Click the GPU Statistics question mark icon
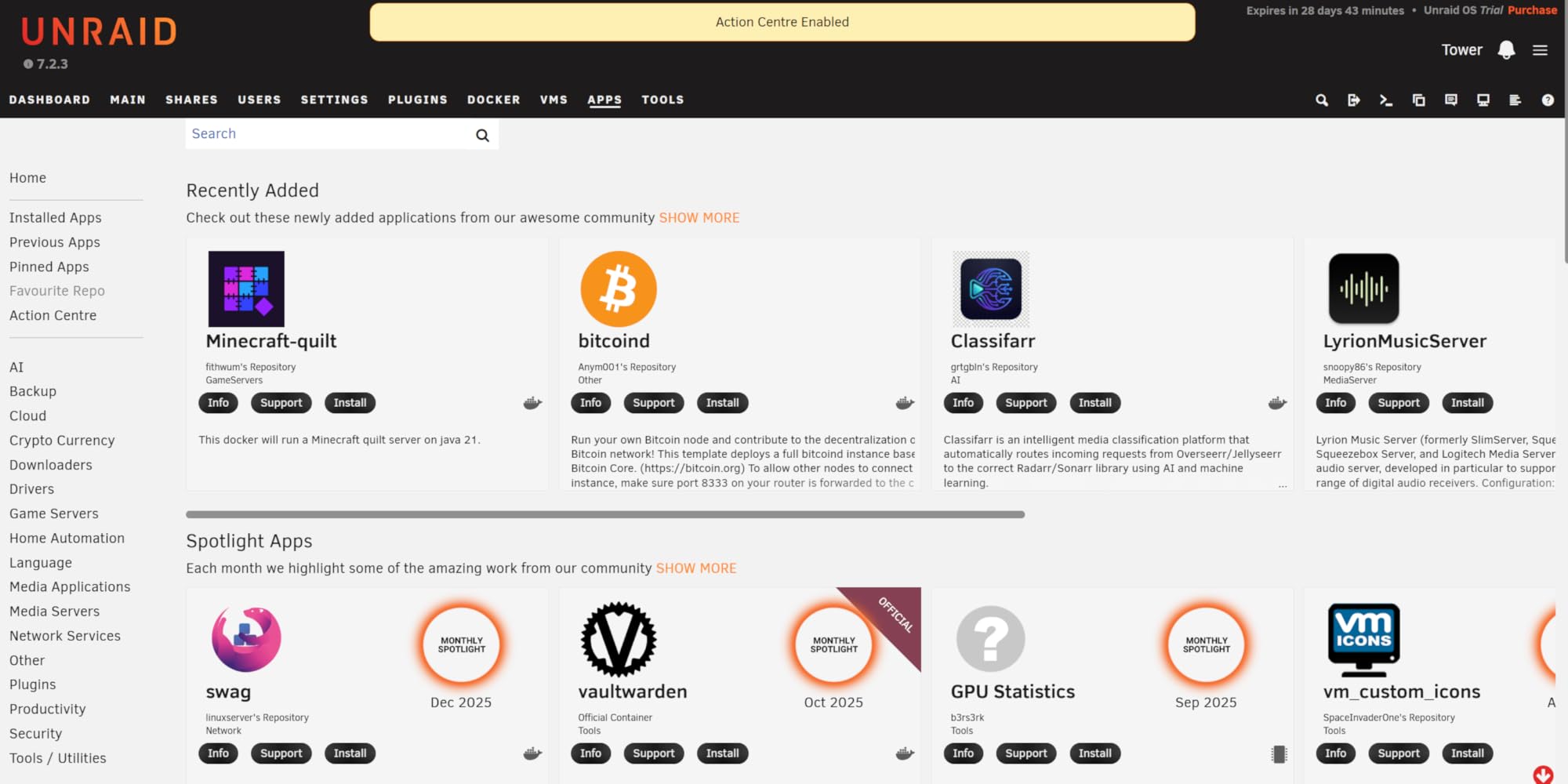Viewport: 1568px width, 784px height. coord(991,639)
